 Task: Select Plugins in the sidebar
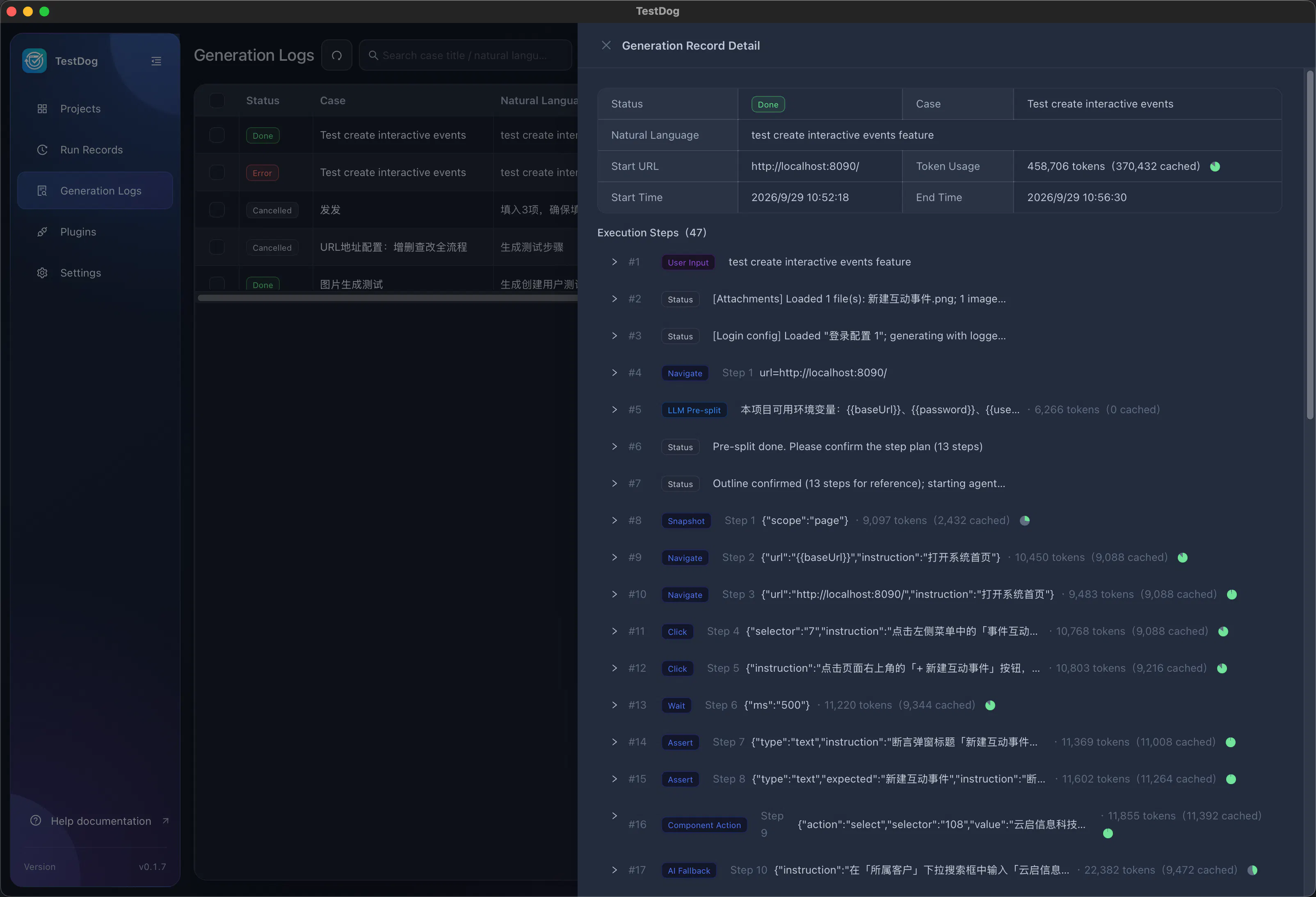[95, 231]
